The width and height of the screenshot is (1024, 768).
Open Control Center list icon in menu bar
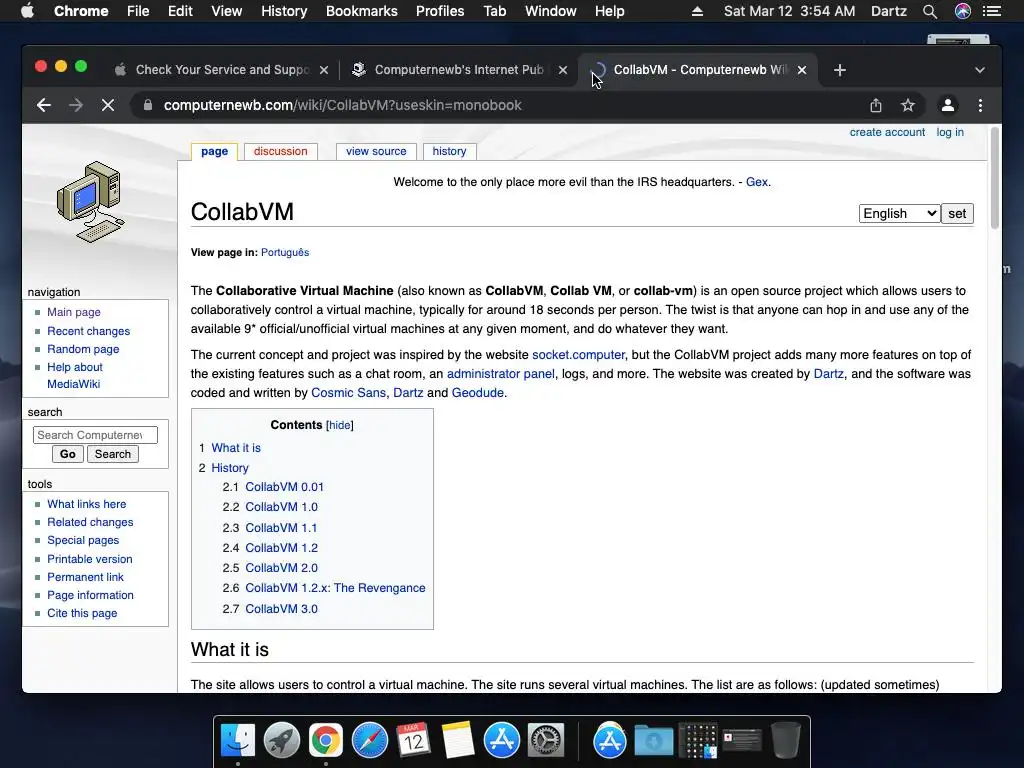click(992, 11)
